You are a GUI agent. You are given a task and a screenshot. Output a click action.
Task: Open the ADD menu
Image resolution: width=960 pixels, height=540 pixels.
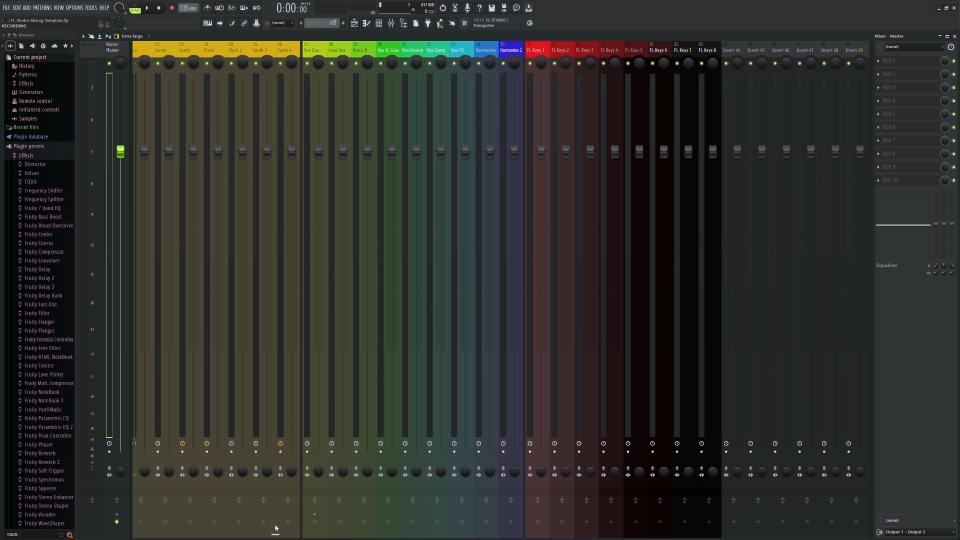(27, 8)
